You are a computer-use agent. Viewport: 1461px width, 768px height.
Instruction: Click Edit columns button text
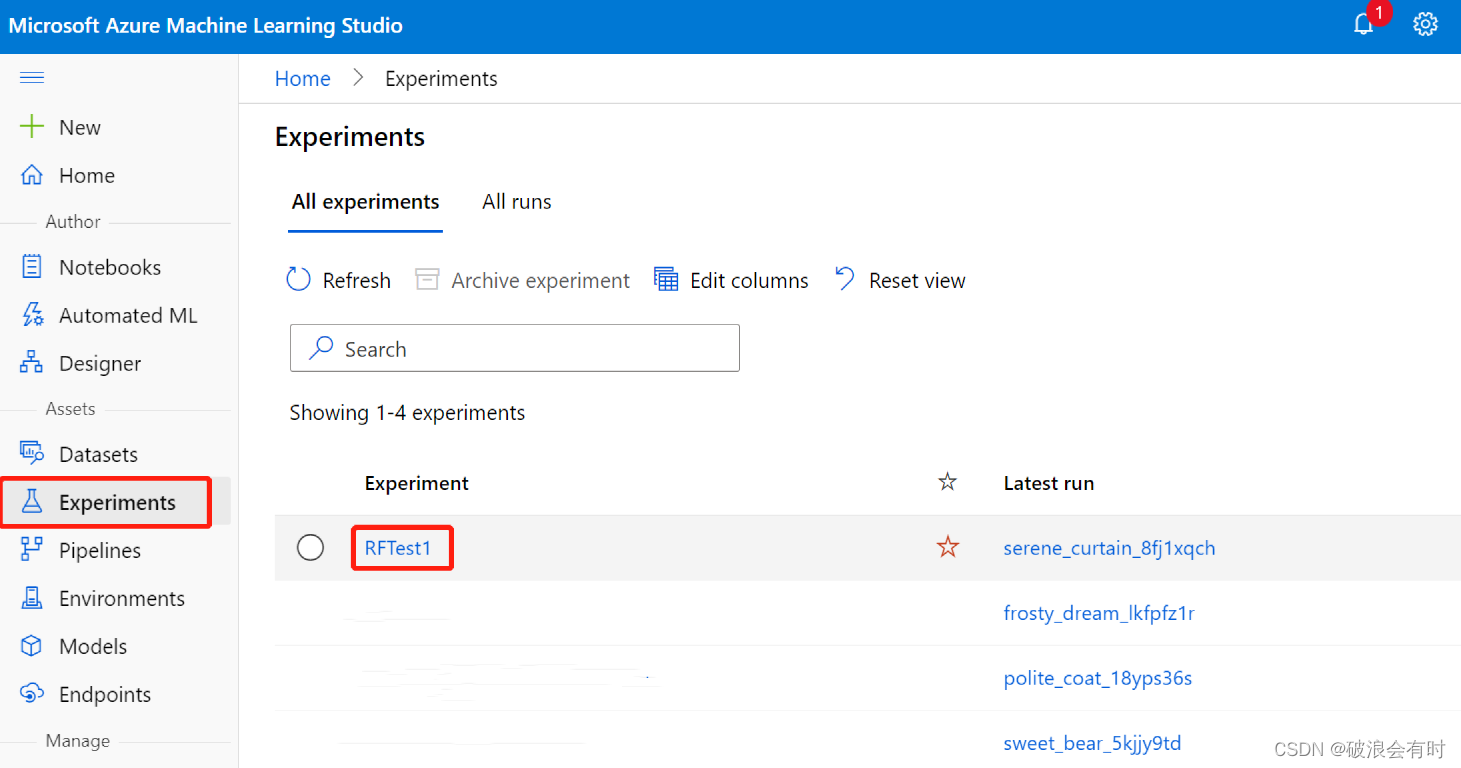(x=749, y=281)
